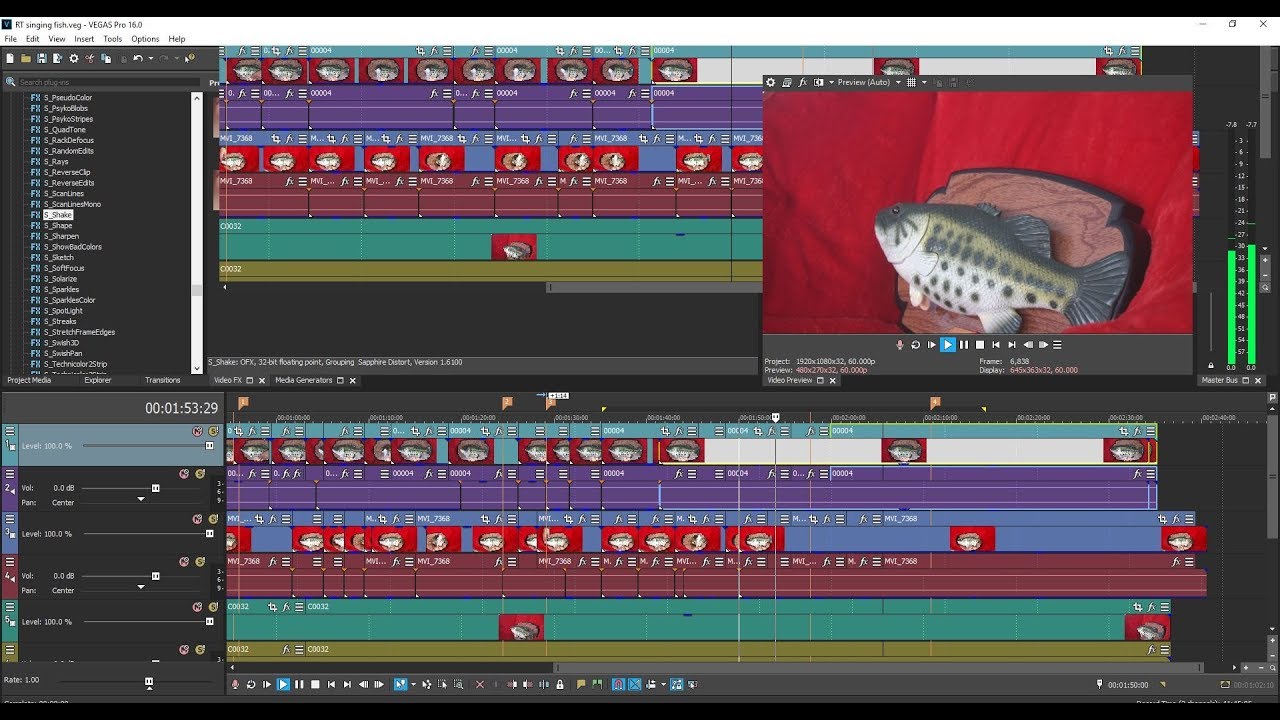Open Video Output FX in the preview toolbar
Screen dimensions: 1280x720
click(802, 82)
